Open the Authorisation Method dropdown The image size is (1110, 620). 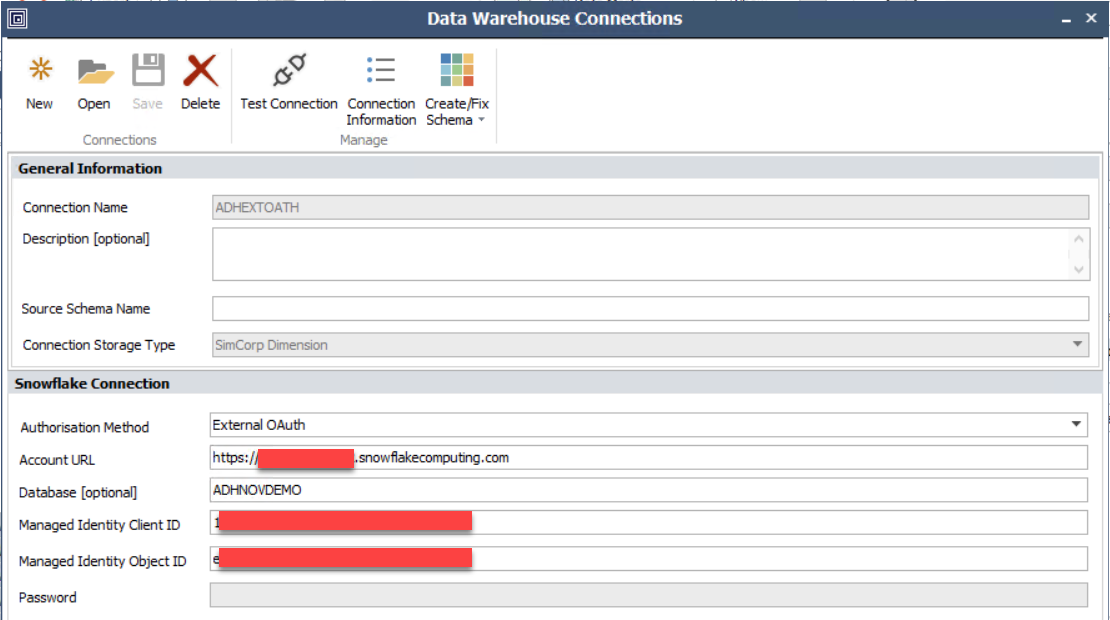(x=1076, y=425)
